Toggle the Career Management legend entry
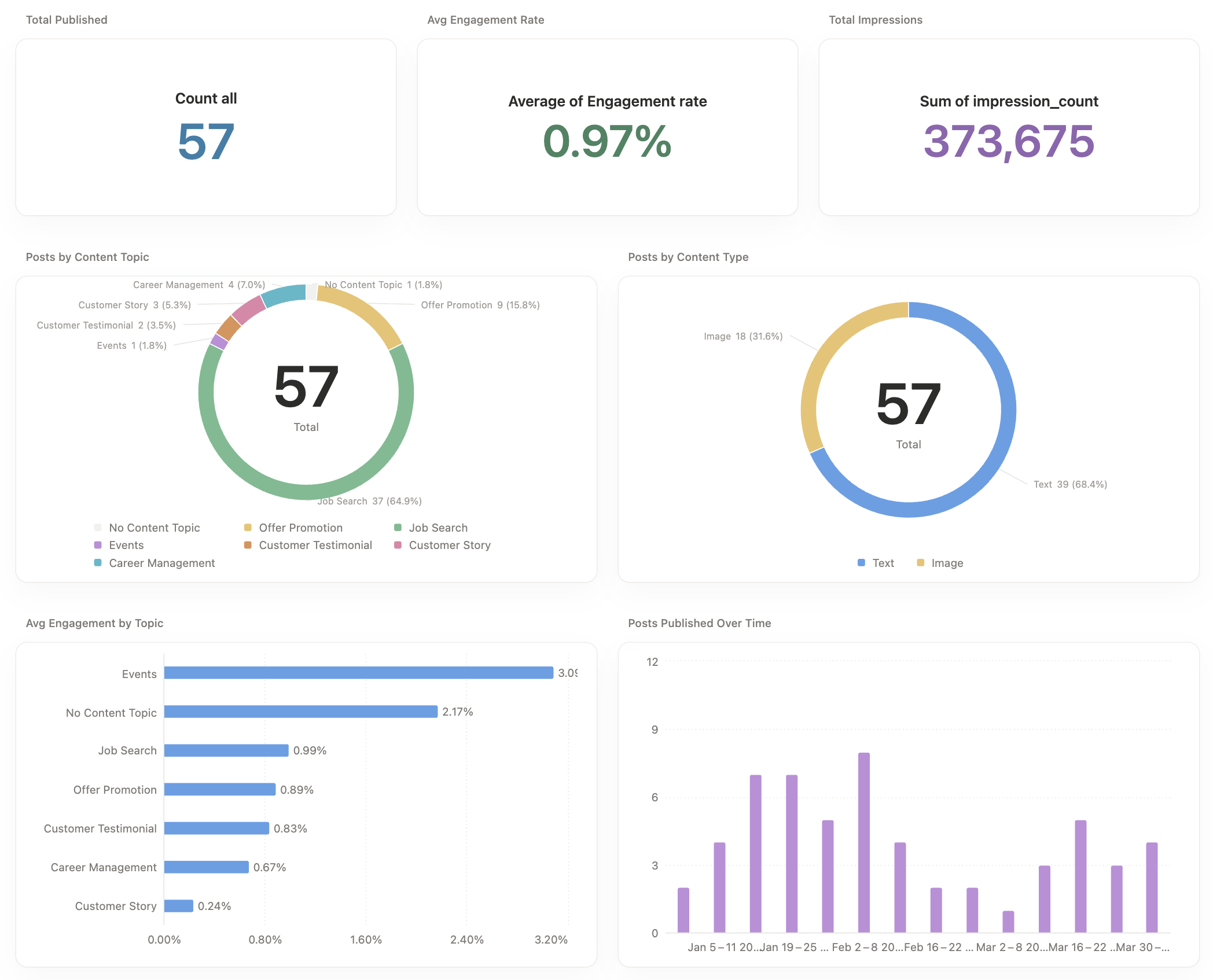Image resolution: width=1213 pixels, height=980 pixels. (161, 563)
